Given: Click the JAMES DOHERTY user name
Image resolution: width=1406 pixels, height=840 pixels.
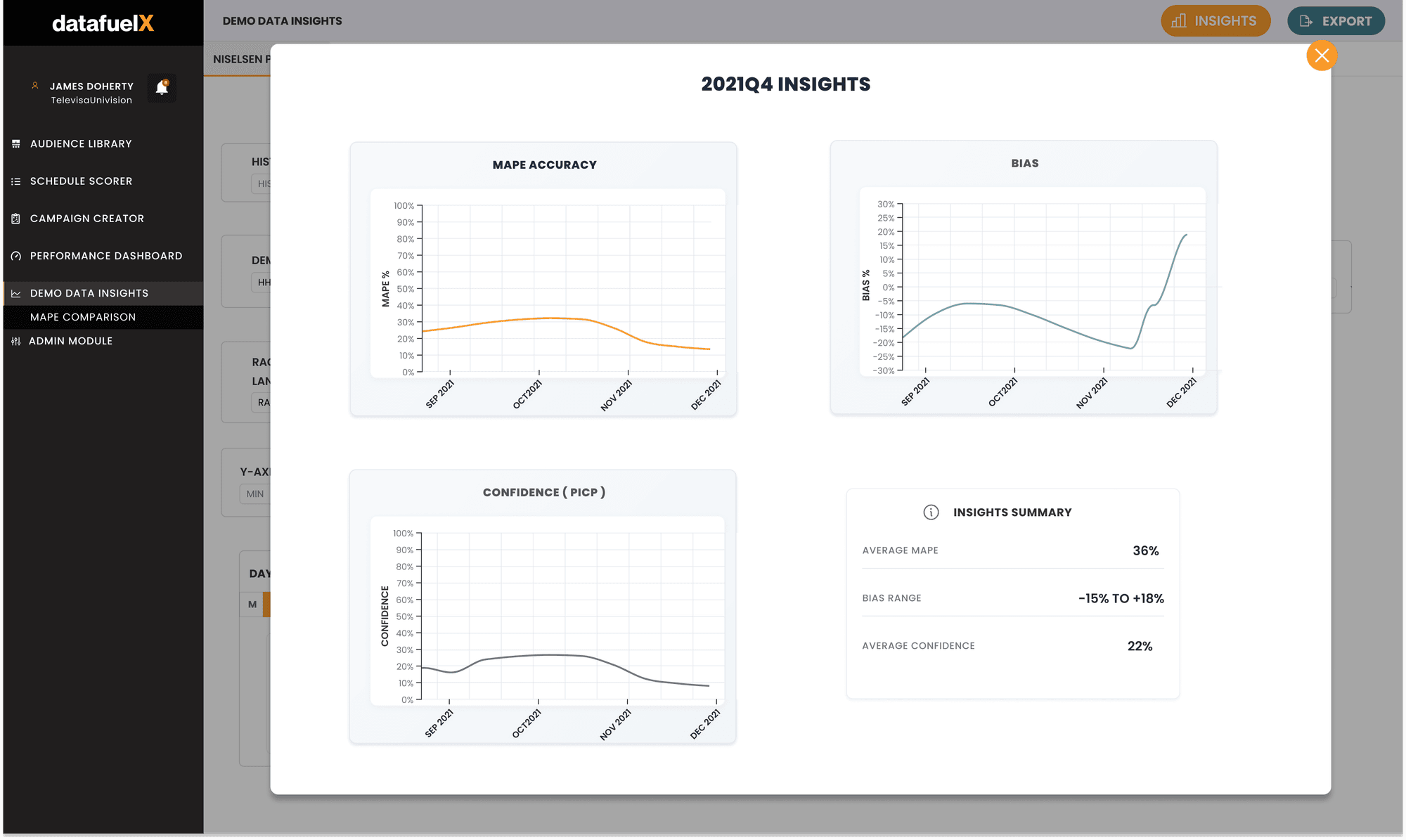Looking at the screenshot, I should pos(91,86).
